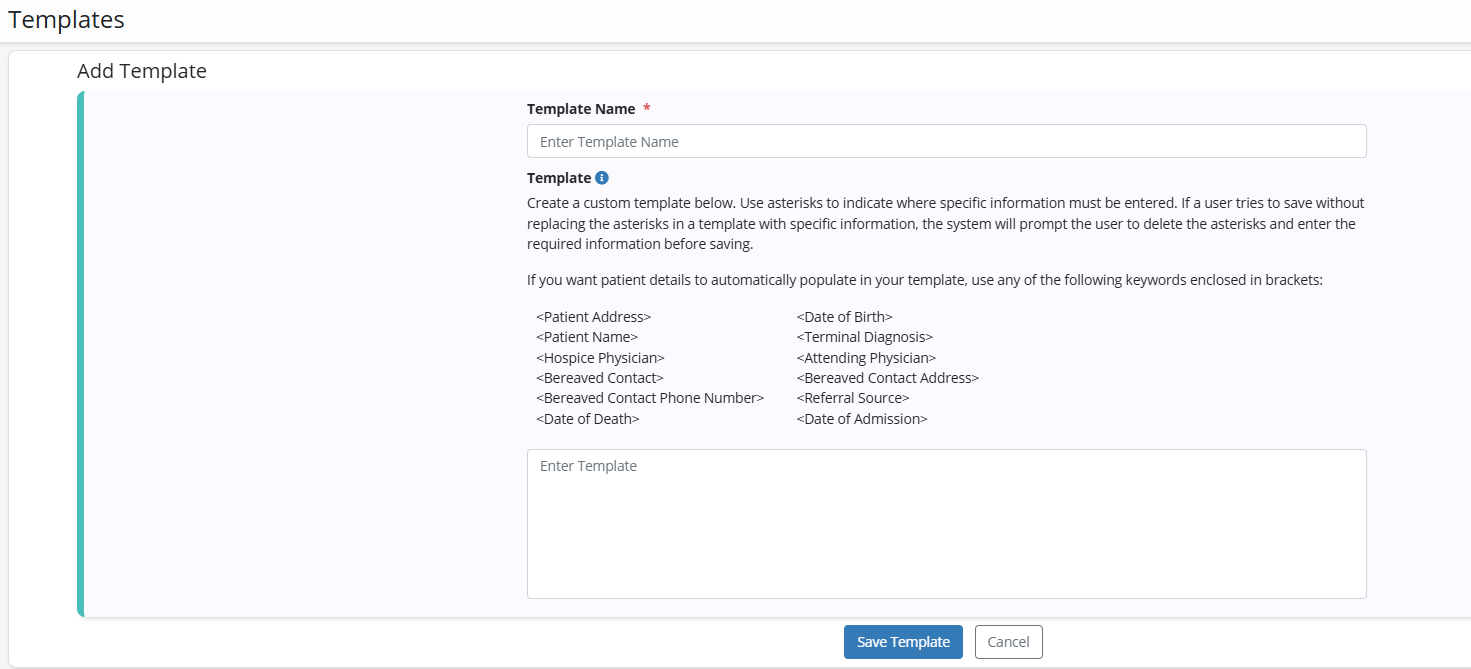1471x669 pixels.
Task: Click the <Attending Physician> keyword
Action: [x=866, y=358]
